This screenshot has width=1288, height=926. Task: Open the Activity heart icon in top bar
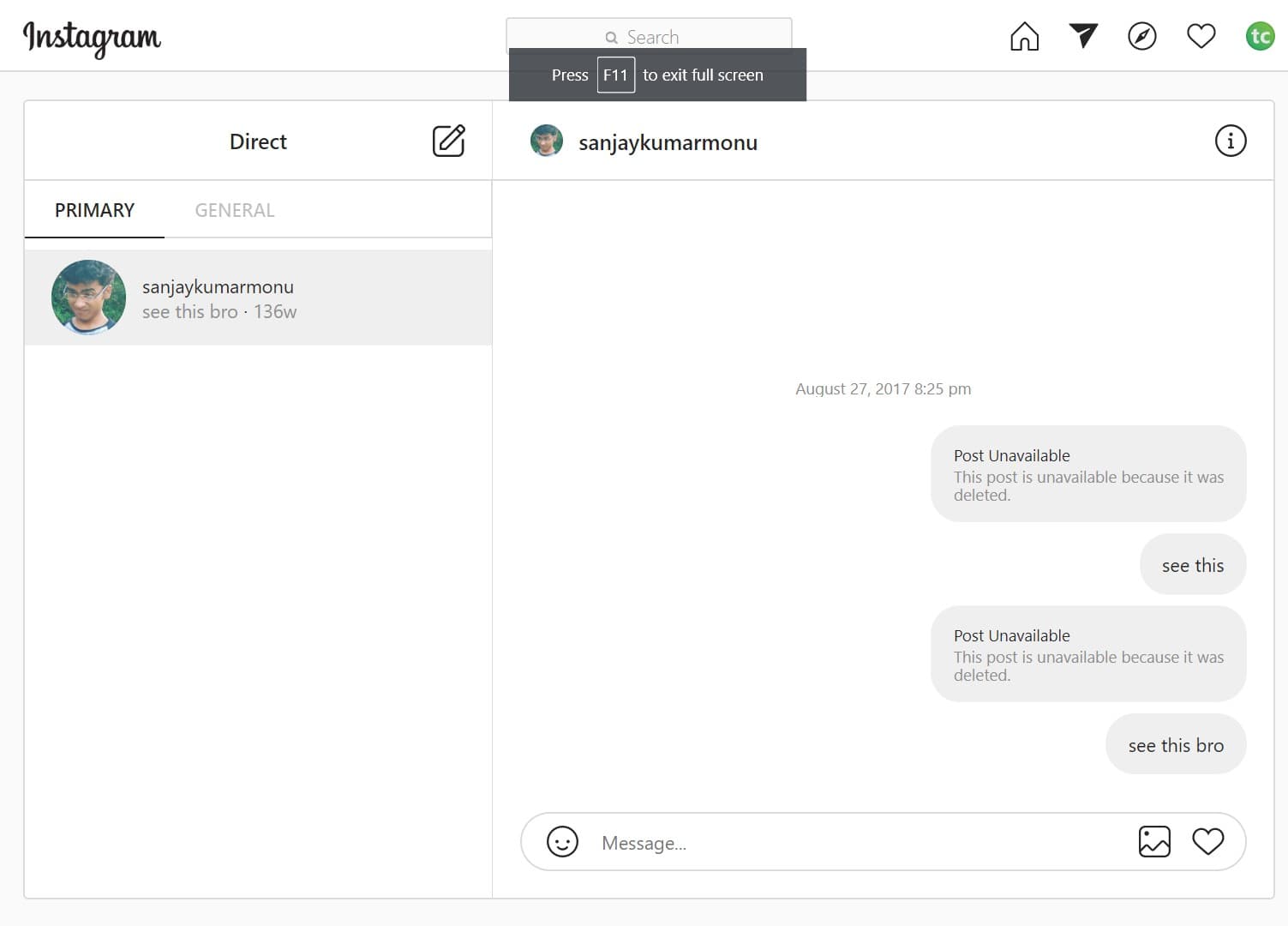click(1201, 36)
